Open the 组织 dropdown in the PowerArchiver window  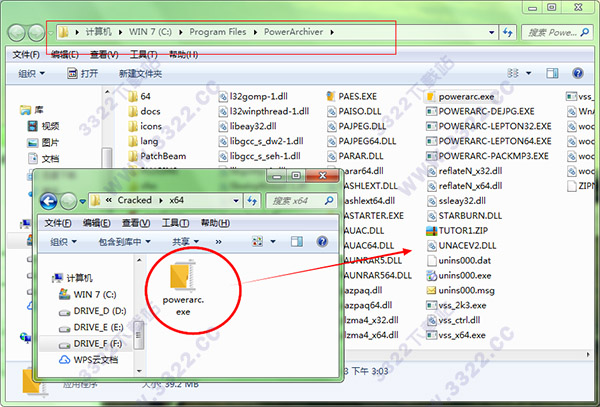32,73
